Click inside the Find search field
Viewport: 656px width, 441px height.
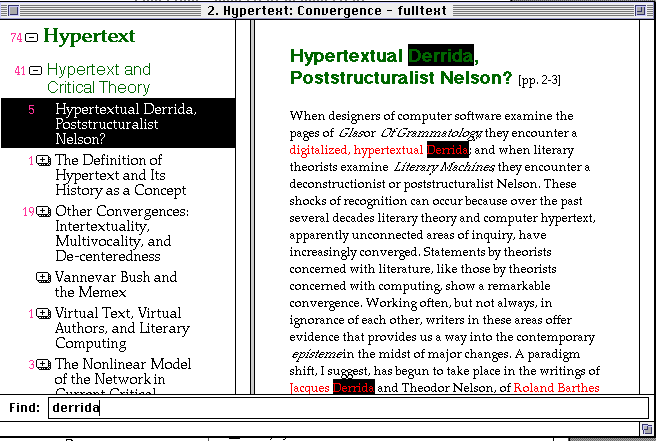tap(348, 408)
